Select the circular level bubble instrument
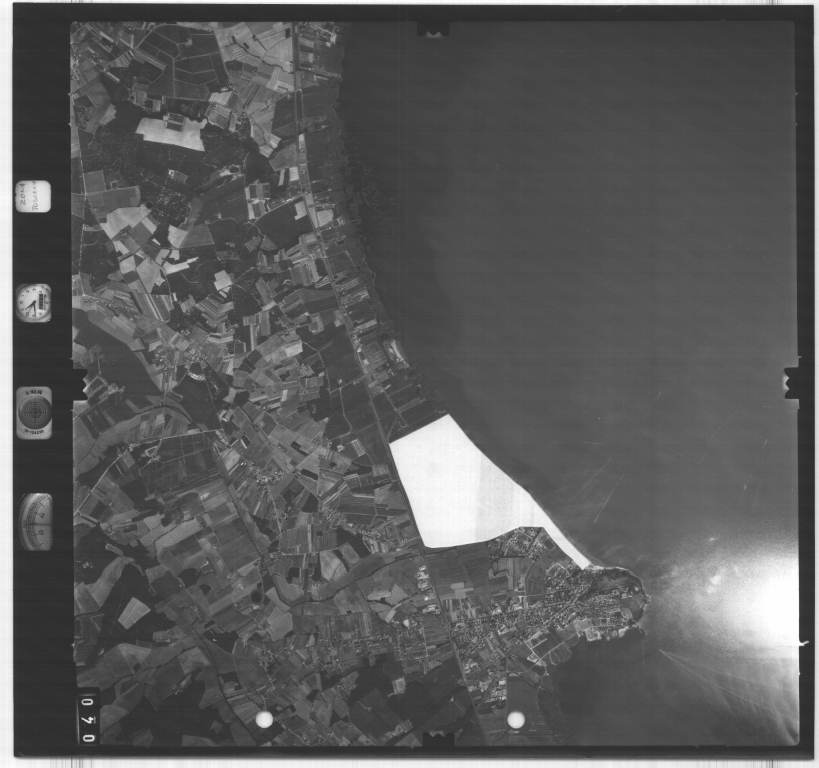 pos(34,411)
